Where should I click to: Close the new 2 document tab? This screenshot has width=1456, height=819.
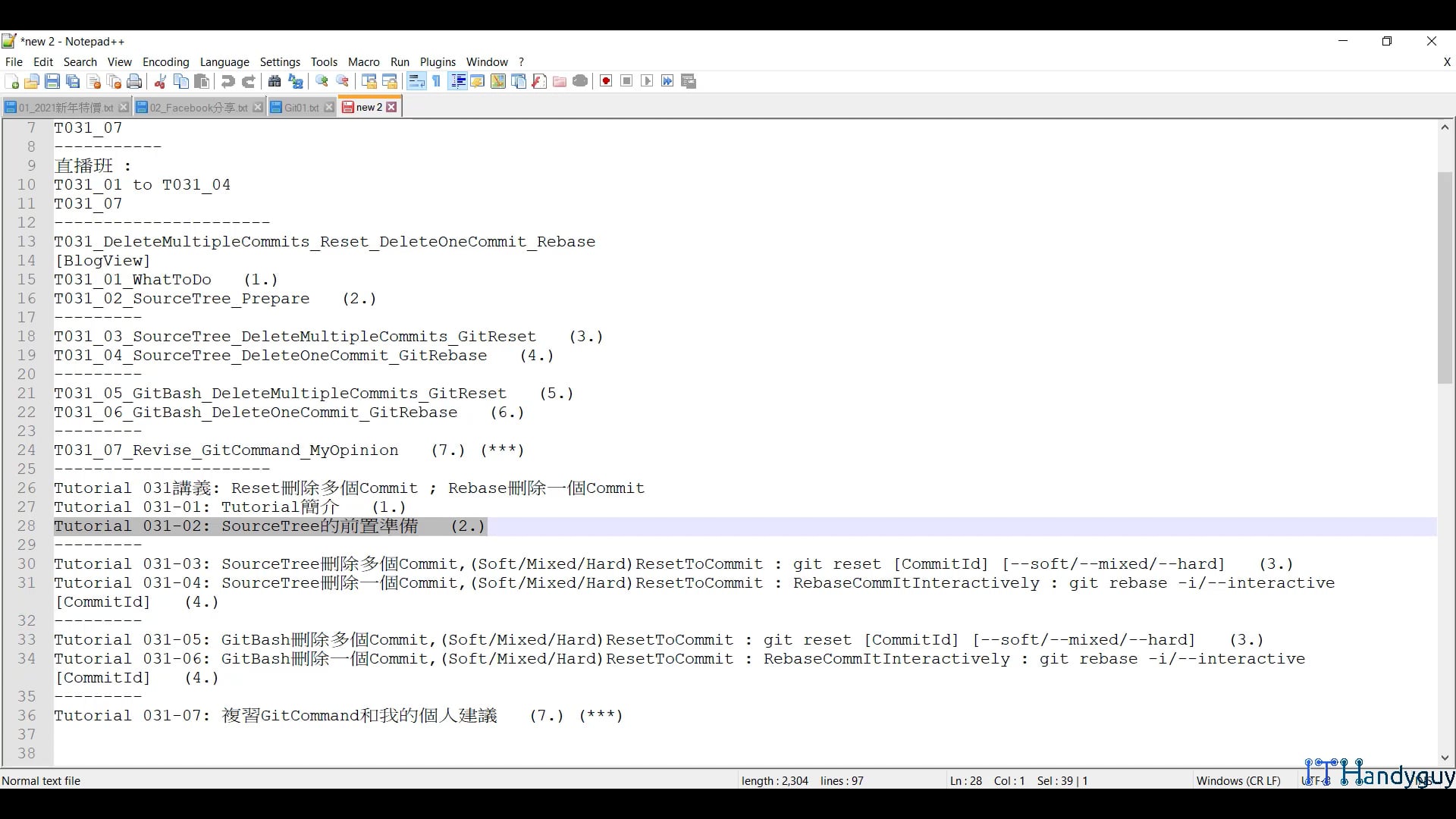391,107
